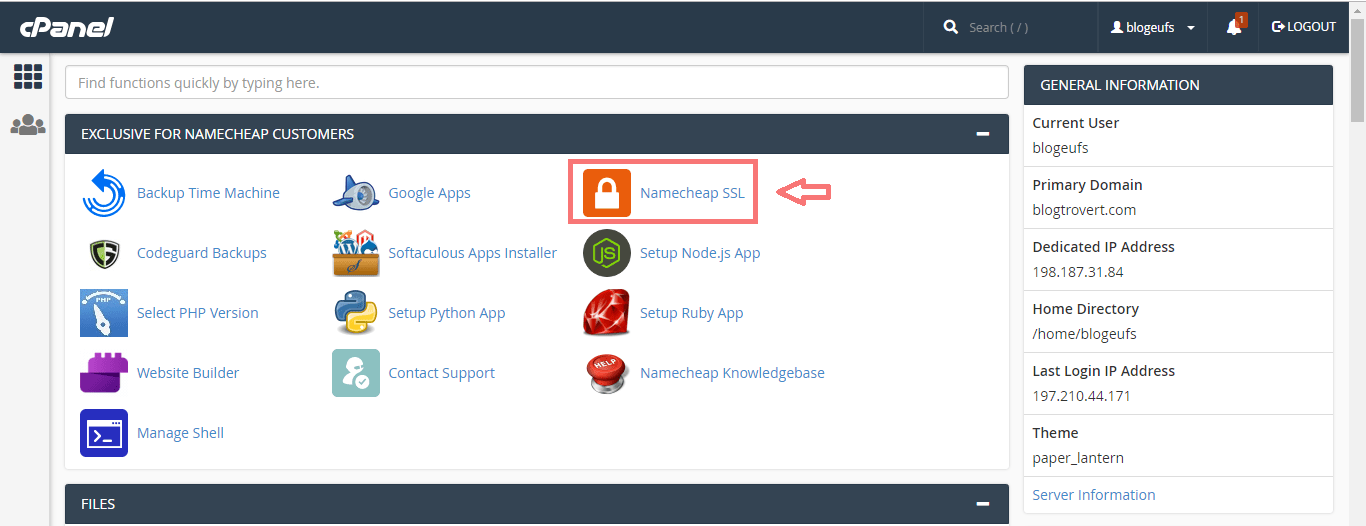Select the last login IP 197.210.44.171

(1082, 396)
